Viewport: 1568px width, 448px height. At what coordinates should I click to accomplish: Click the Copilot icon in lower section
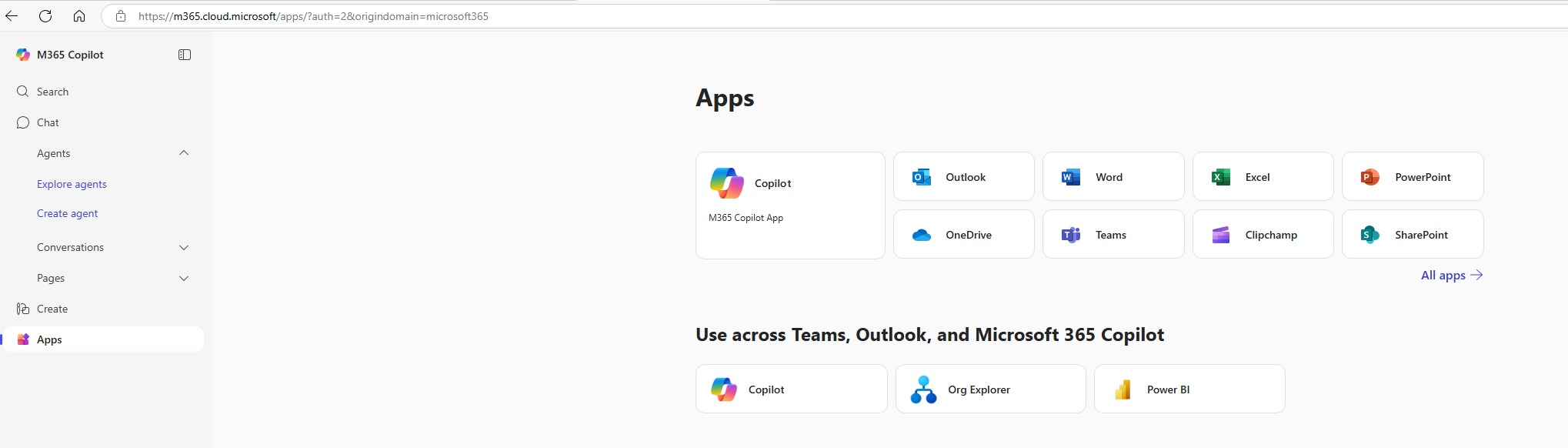click(724, 389)
